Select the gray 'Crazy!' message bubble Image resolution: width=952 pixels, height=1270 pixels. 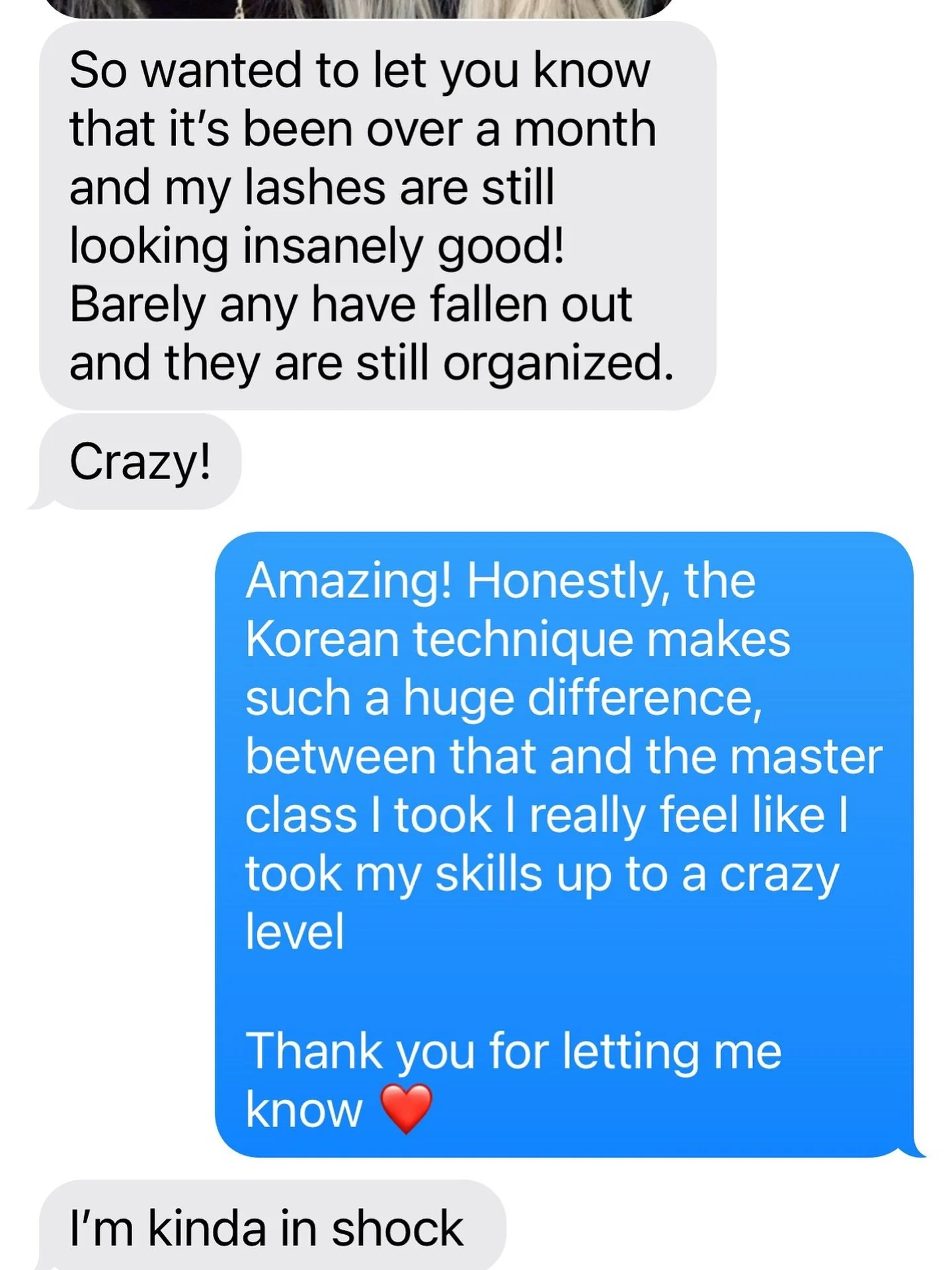coord(139,462)
